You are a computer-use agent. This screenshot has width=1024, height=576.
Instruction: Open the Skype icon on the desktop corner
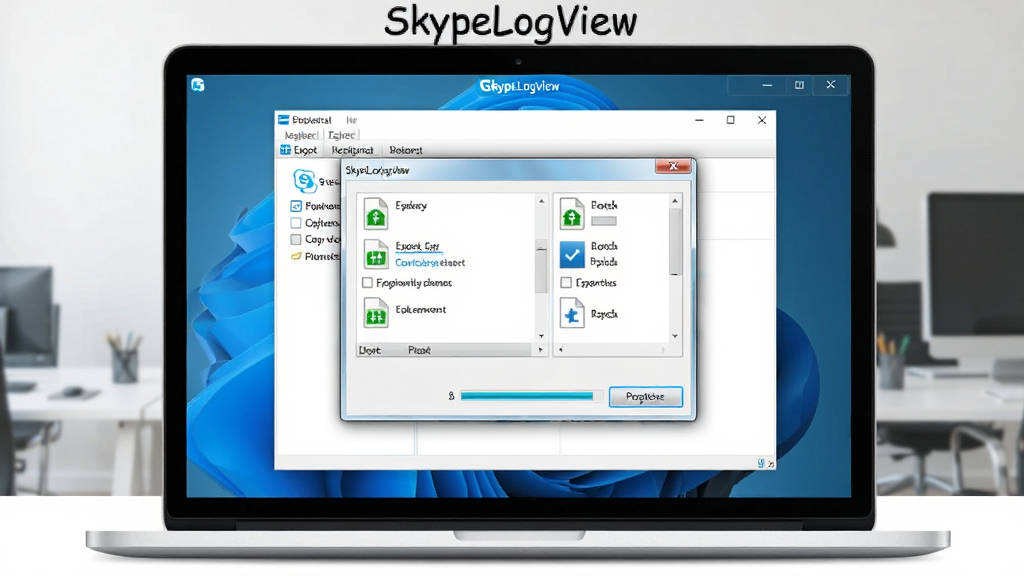[198, 85]
